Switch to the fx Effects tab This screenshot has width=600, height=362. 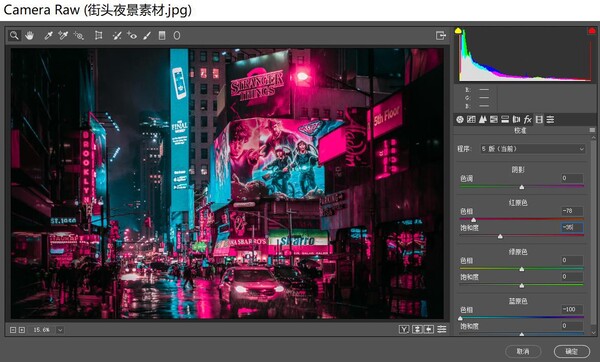[528, 120]
